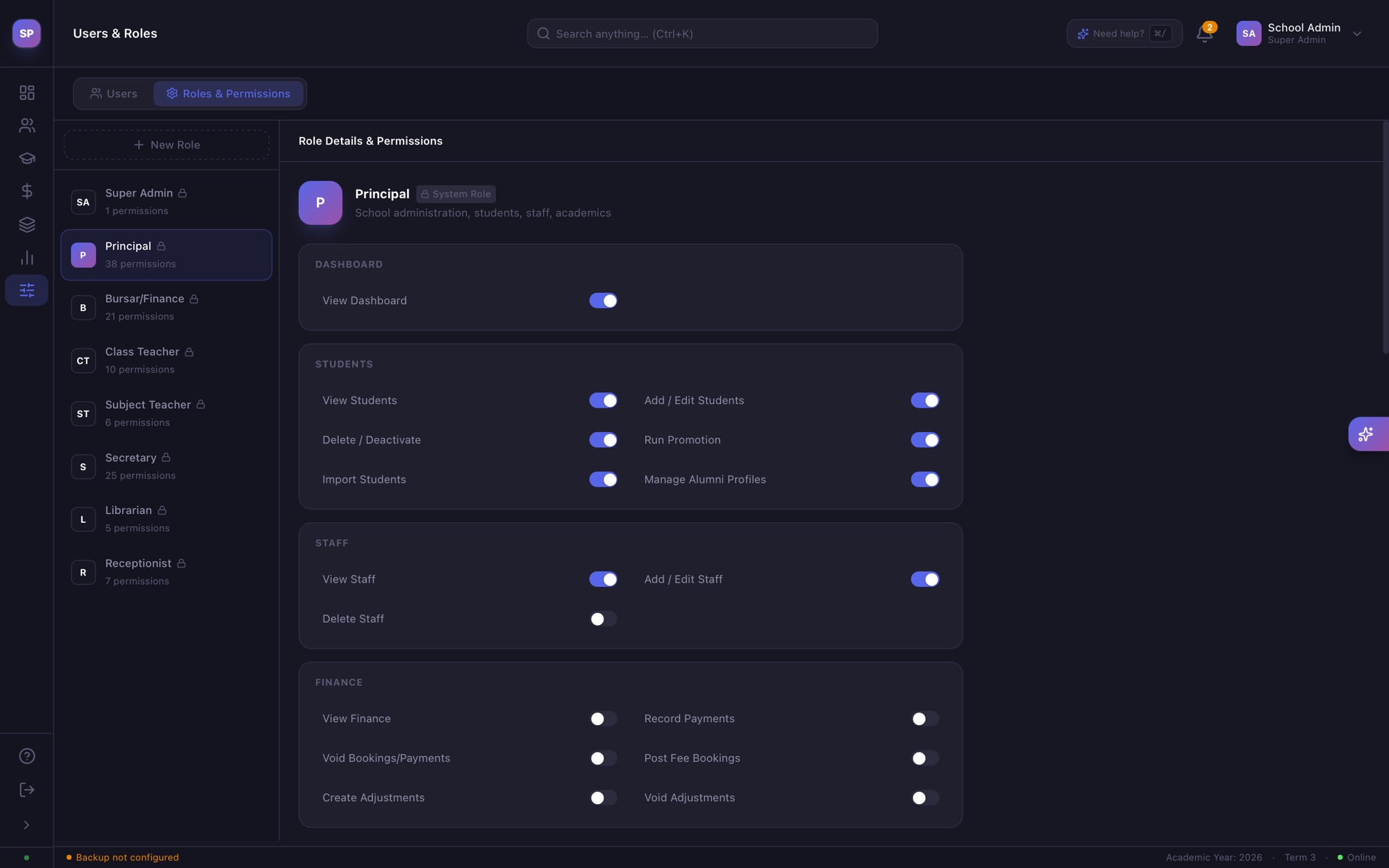Screen dimensions: 1389x868
Task: Enable the Void Adjustments toggle
Action: [x=925, y=798]
